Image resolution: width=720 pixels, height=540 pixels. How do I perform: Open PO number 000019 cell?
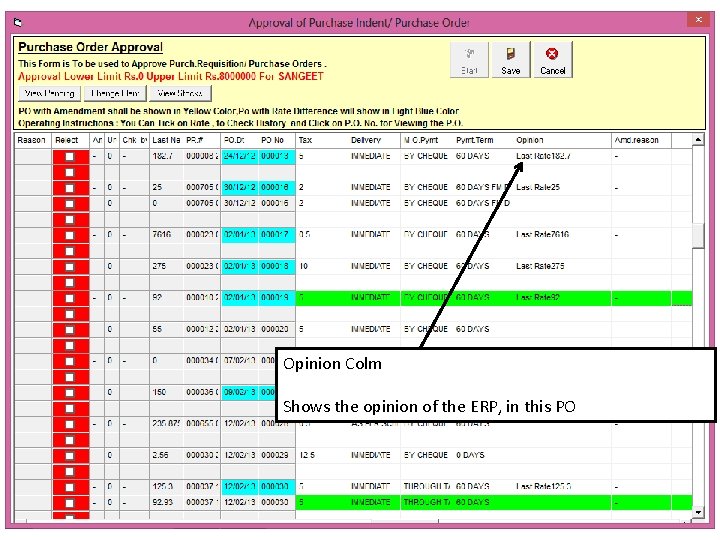(276, 298)
